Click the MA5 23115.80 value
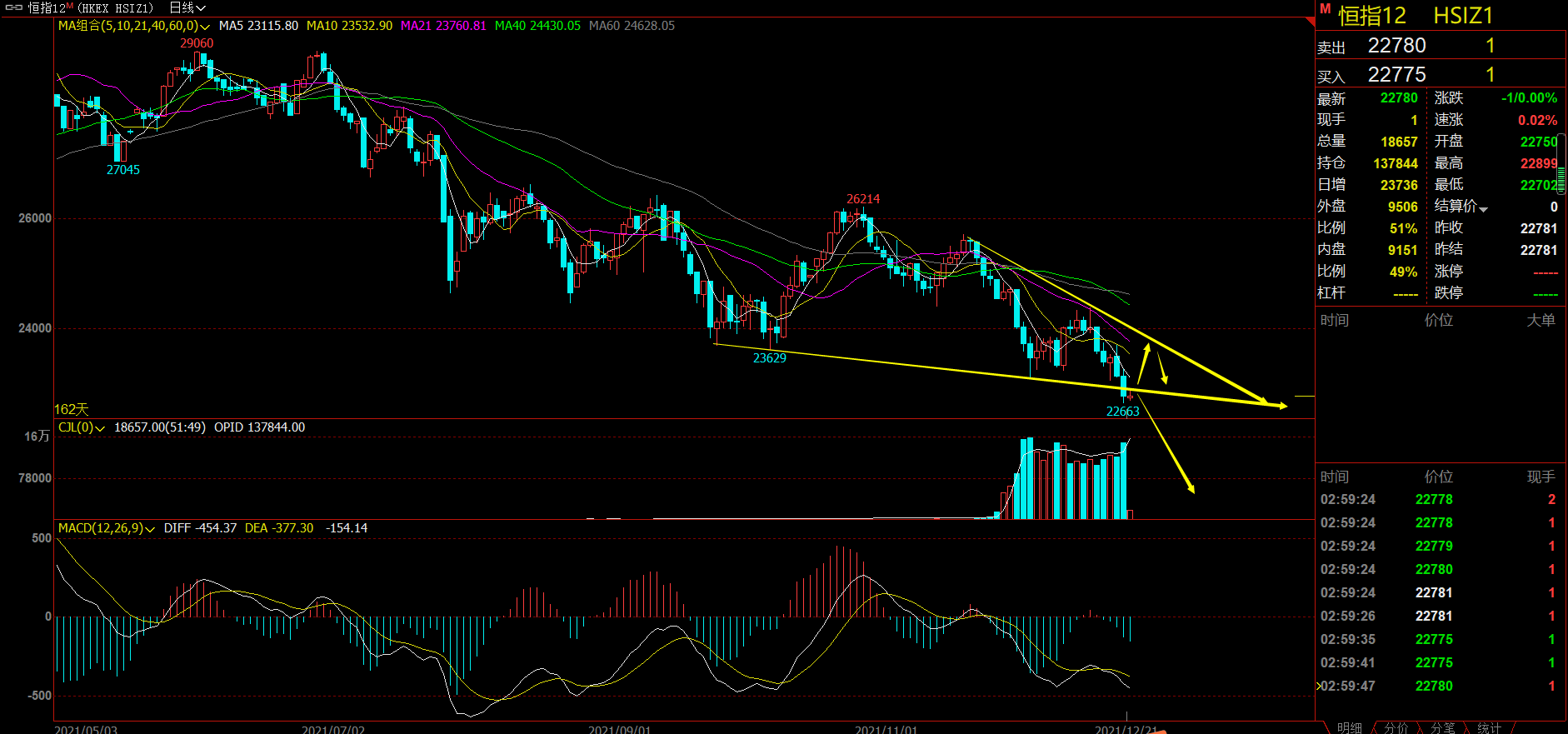This screenshot has height=734, width=1568. (x=258, y=26)
